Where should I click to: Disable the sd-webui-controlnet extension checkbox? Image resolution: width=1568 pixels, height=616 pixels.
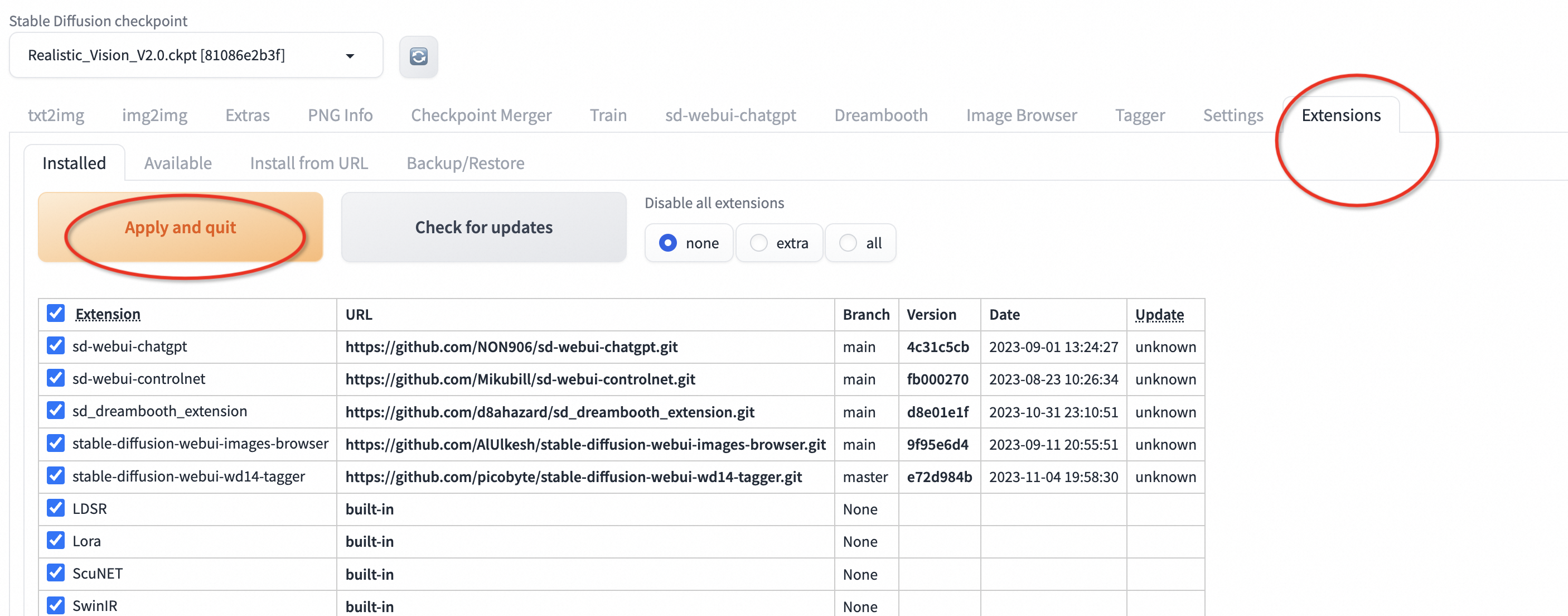55,378
